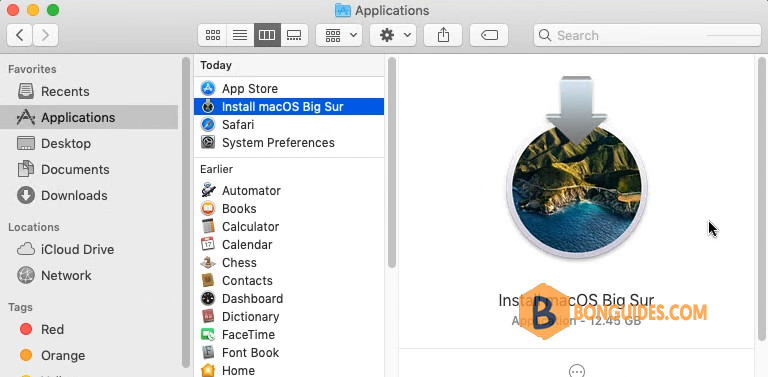768x377 pixels.
Task: Click the Calculator app icon
Action: pos(208,227)
